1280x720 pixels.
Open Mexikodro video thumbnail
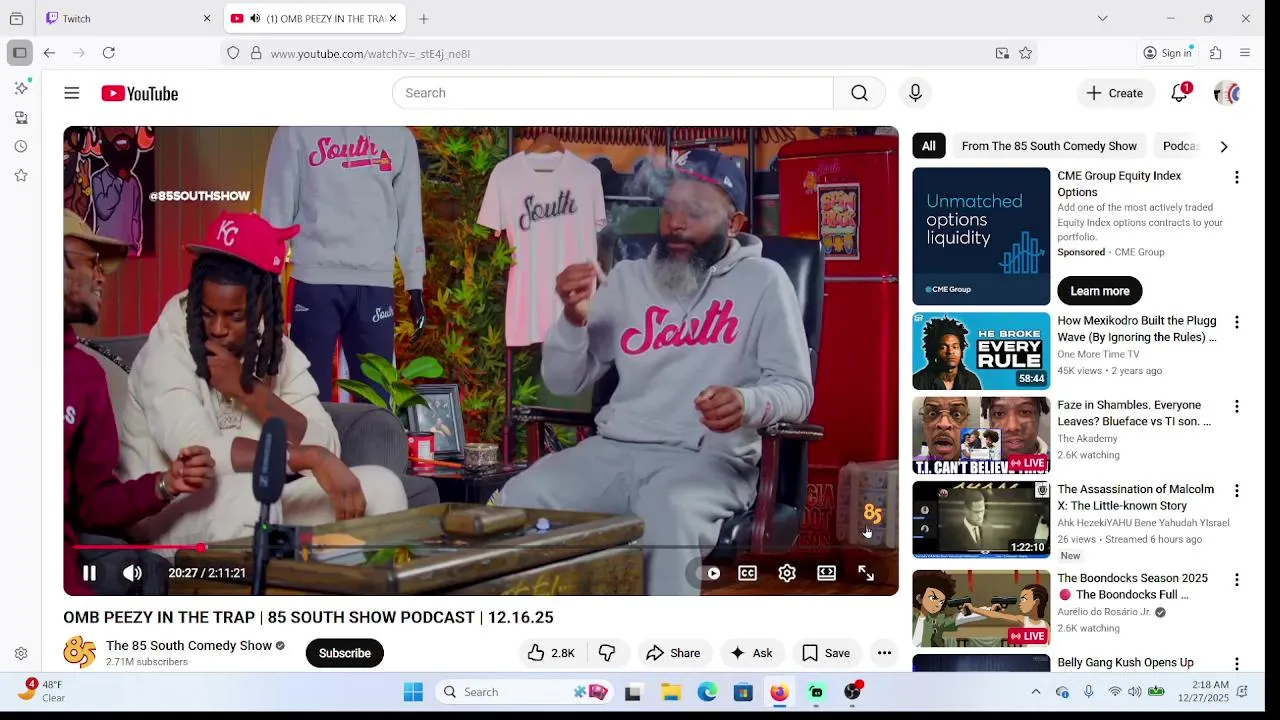click(981, 351)
